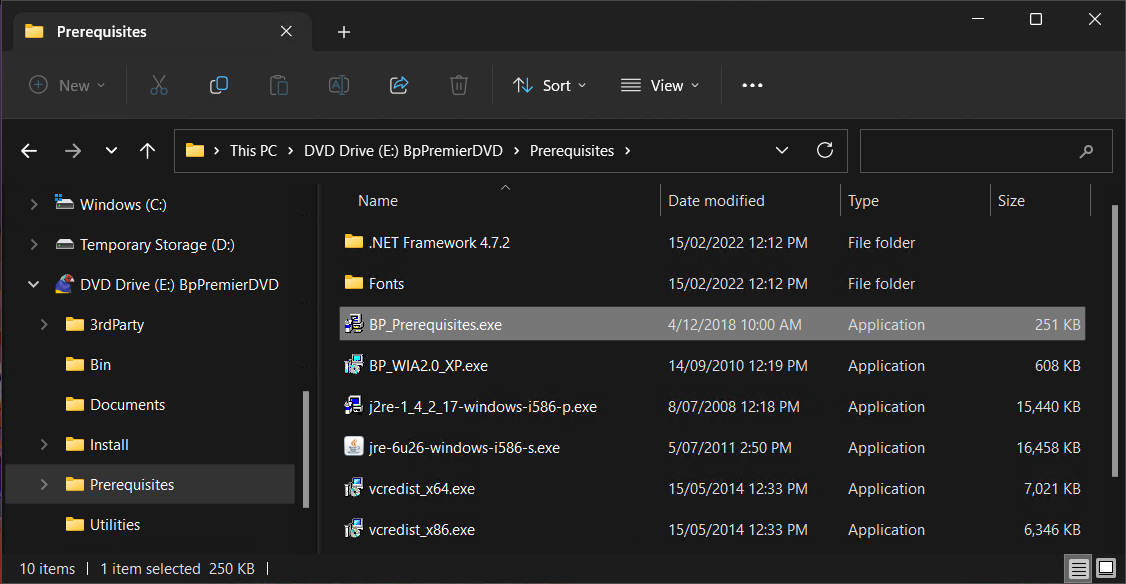Click the Paste clipboard icon
Viewport: 1126px width, 584px height.
point(279,85)
